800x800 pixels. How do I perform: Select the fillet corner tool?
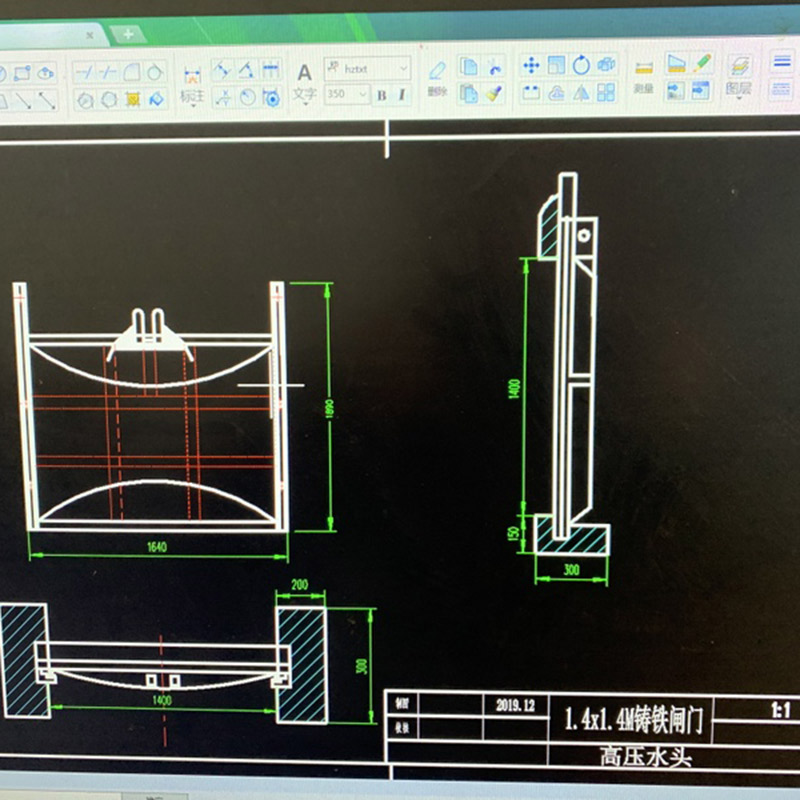(x=132, y=72)
